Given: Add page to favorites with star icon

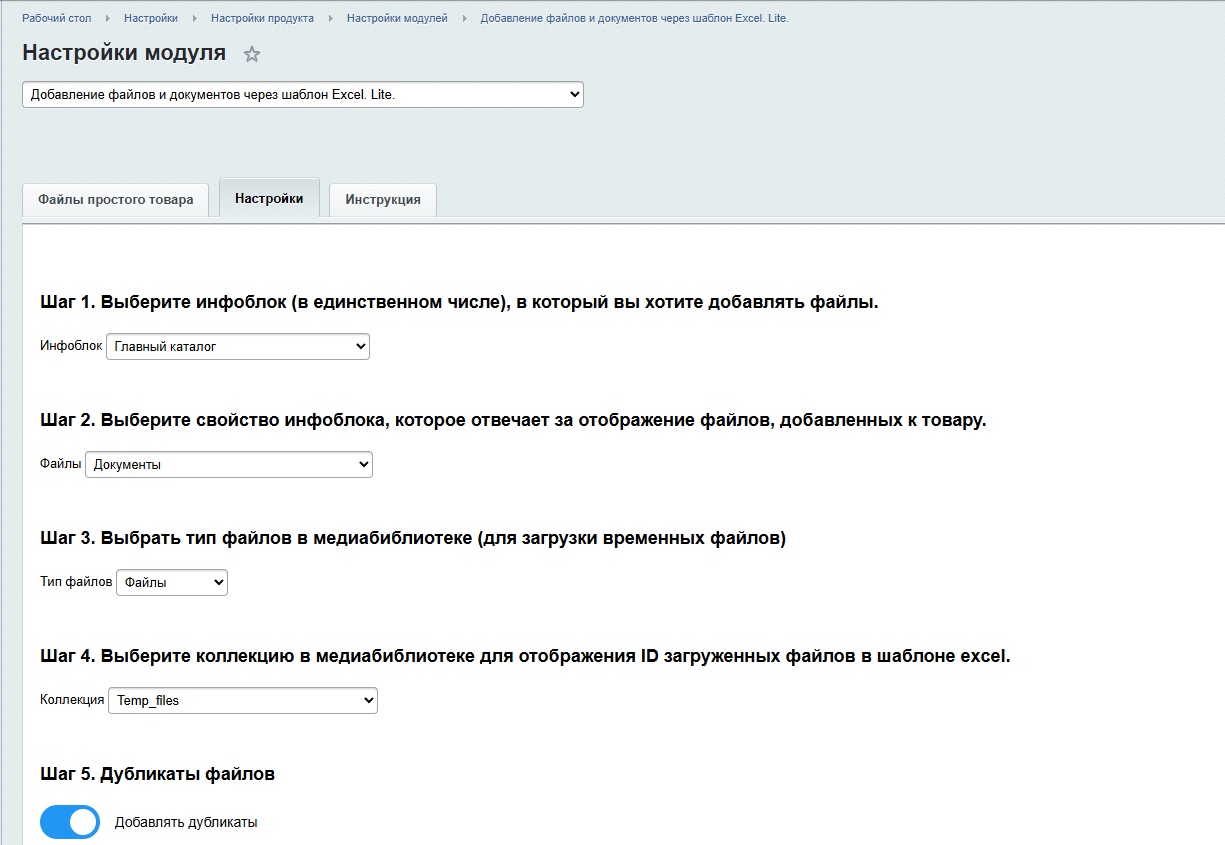Looking at the screenshot, I should click(x=252, y=55).
